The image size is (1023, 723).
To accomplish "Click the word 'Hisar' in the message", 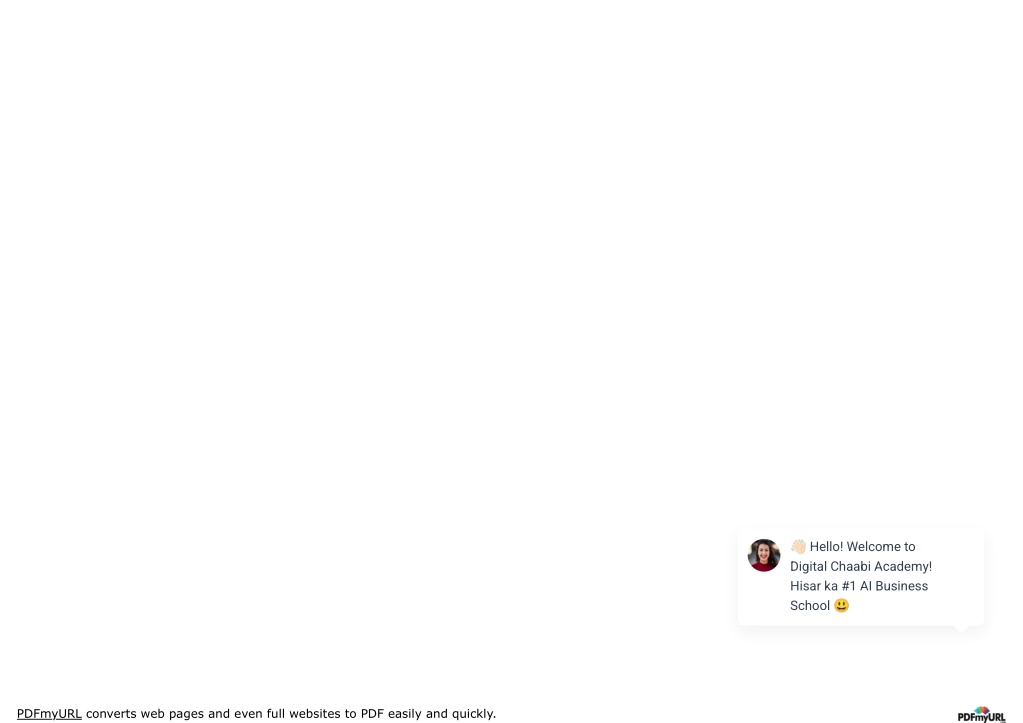I will pos(805,586).
